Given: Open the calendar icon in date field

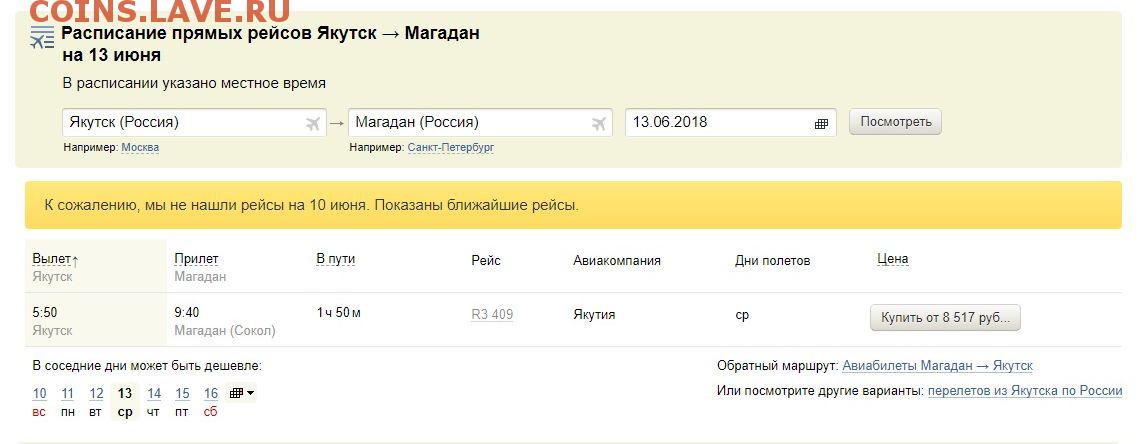Looking at the screenshot, I should tap(821, 123).
